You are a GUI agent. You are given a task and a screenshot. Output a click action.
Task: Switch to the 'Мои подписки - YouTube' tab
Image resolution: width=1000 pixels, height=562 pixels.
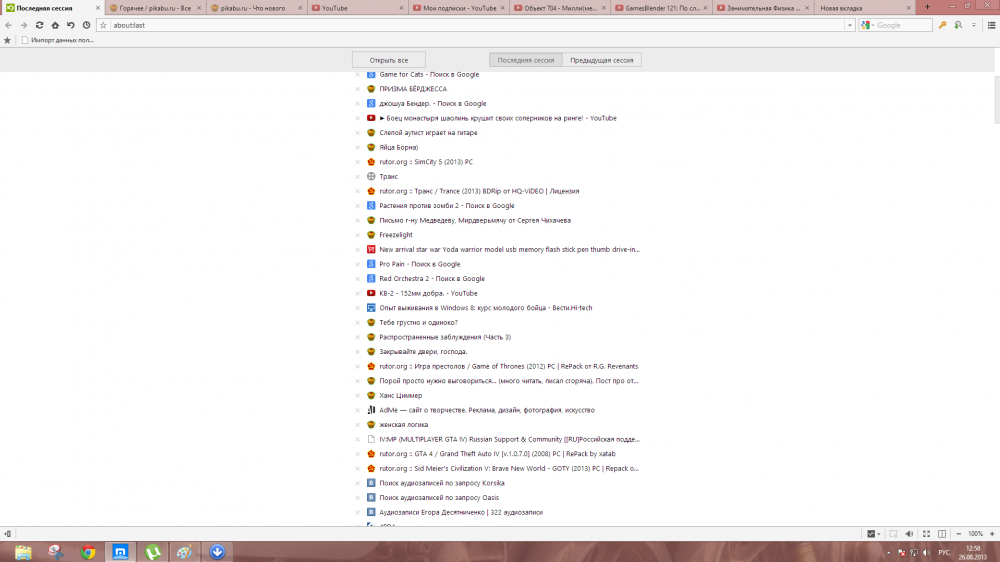click(x=458, y=7)
